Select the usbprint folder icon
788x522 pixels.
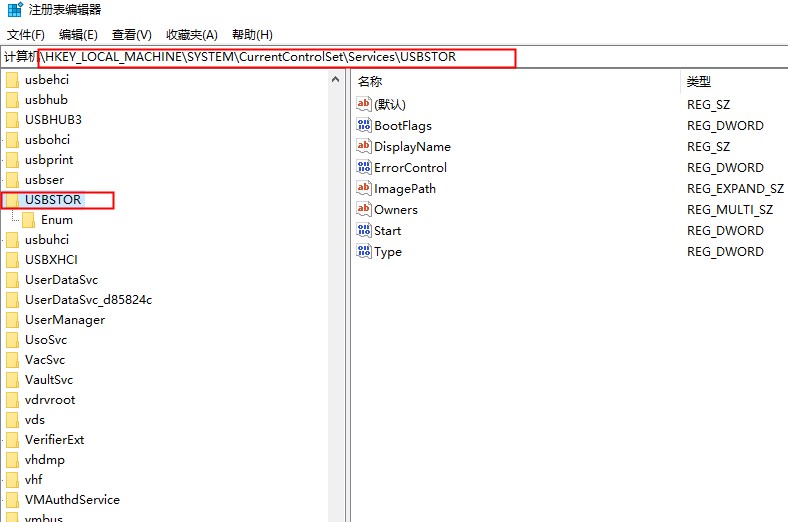13,160
